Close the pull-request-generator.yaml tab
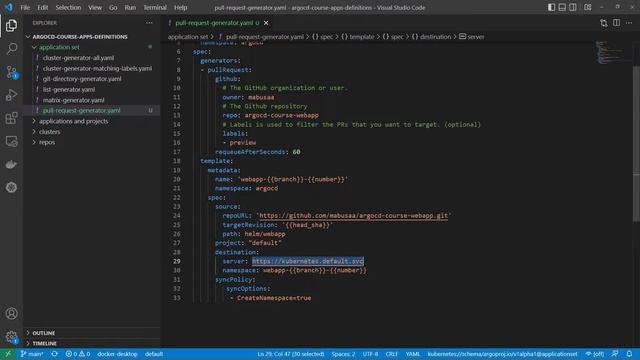Screen dimensions: 640x360 click(x=266, y=23)
